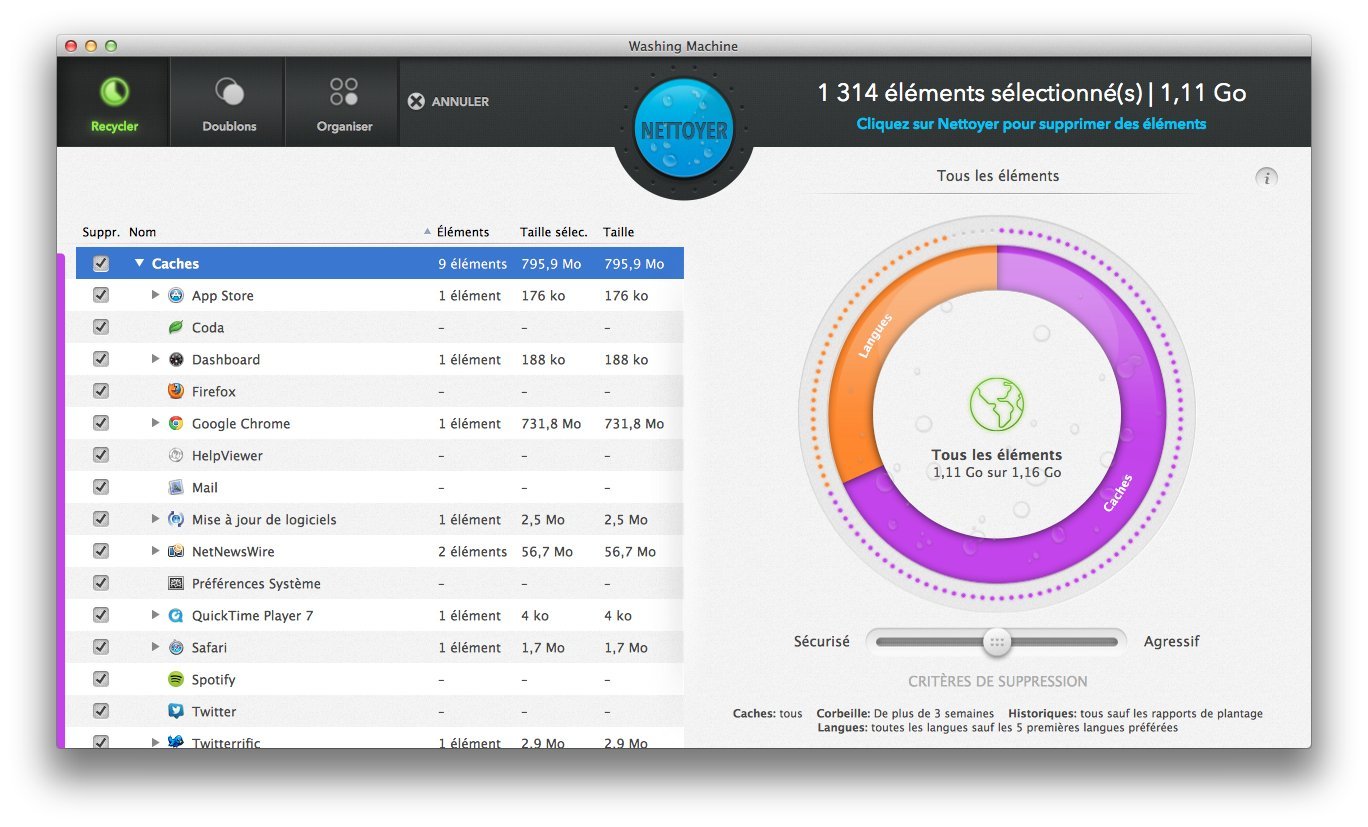This screenshot has width=1368, height=827.
Task: Expand the NetNewsWire row
Action: coord(155,551)
